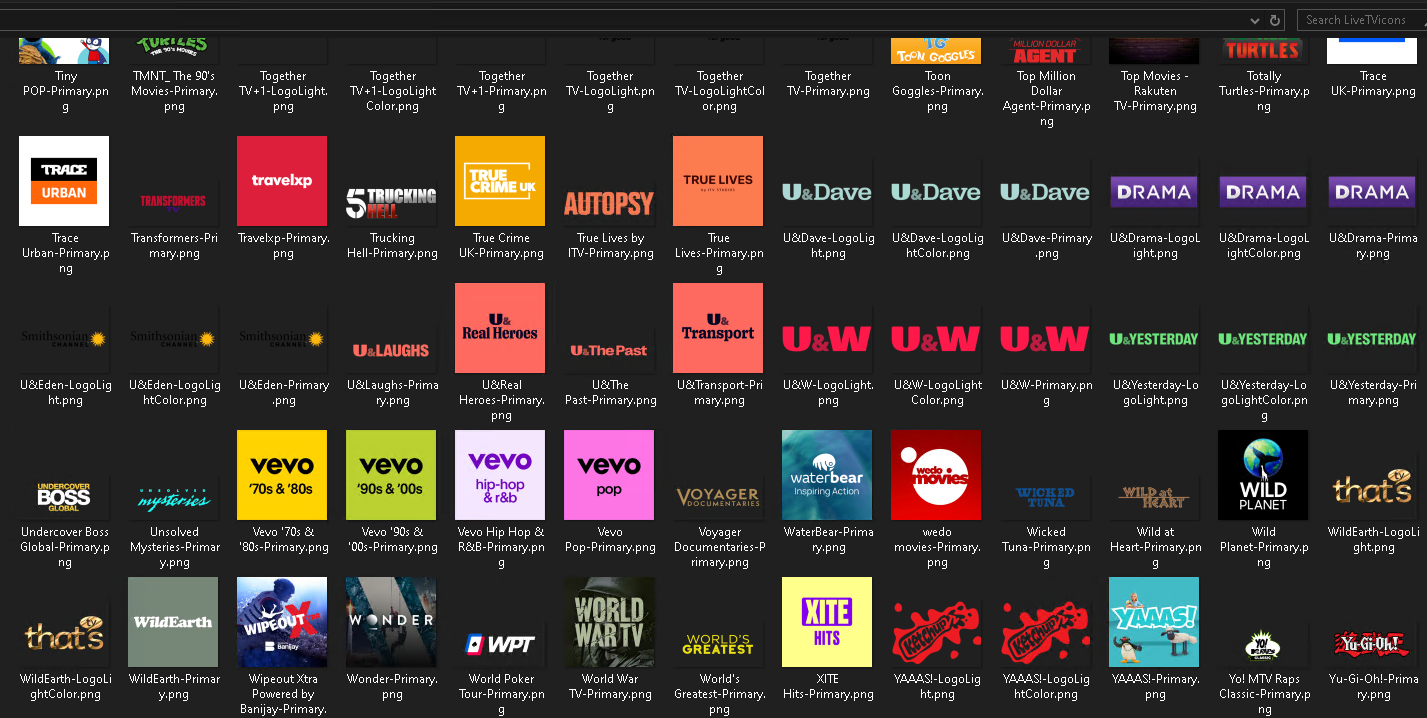Select True Crime UK-Primary.png yellow icon
This screenshot has height=718, width=1427.
(500, 181)
